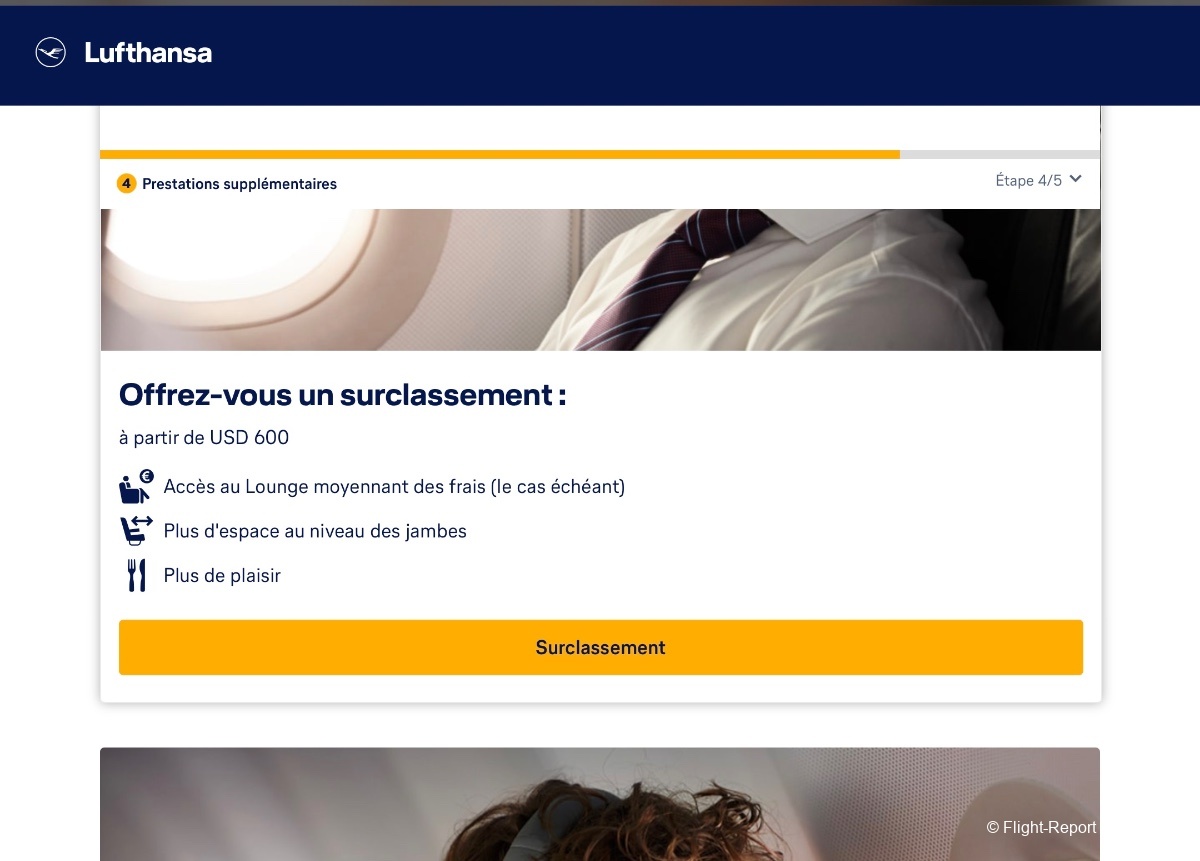Click the yellow step 4 number badge
The image size is (1200, 861).
(126, 184)
